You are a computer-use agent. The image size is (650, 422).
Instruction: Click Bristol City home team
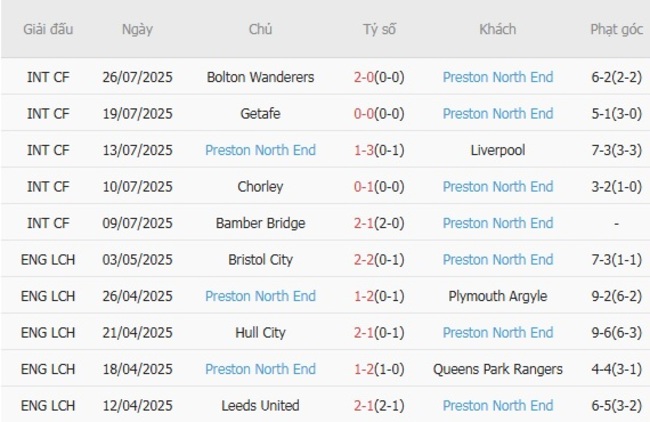click(x=260, y=260)
